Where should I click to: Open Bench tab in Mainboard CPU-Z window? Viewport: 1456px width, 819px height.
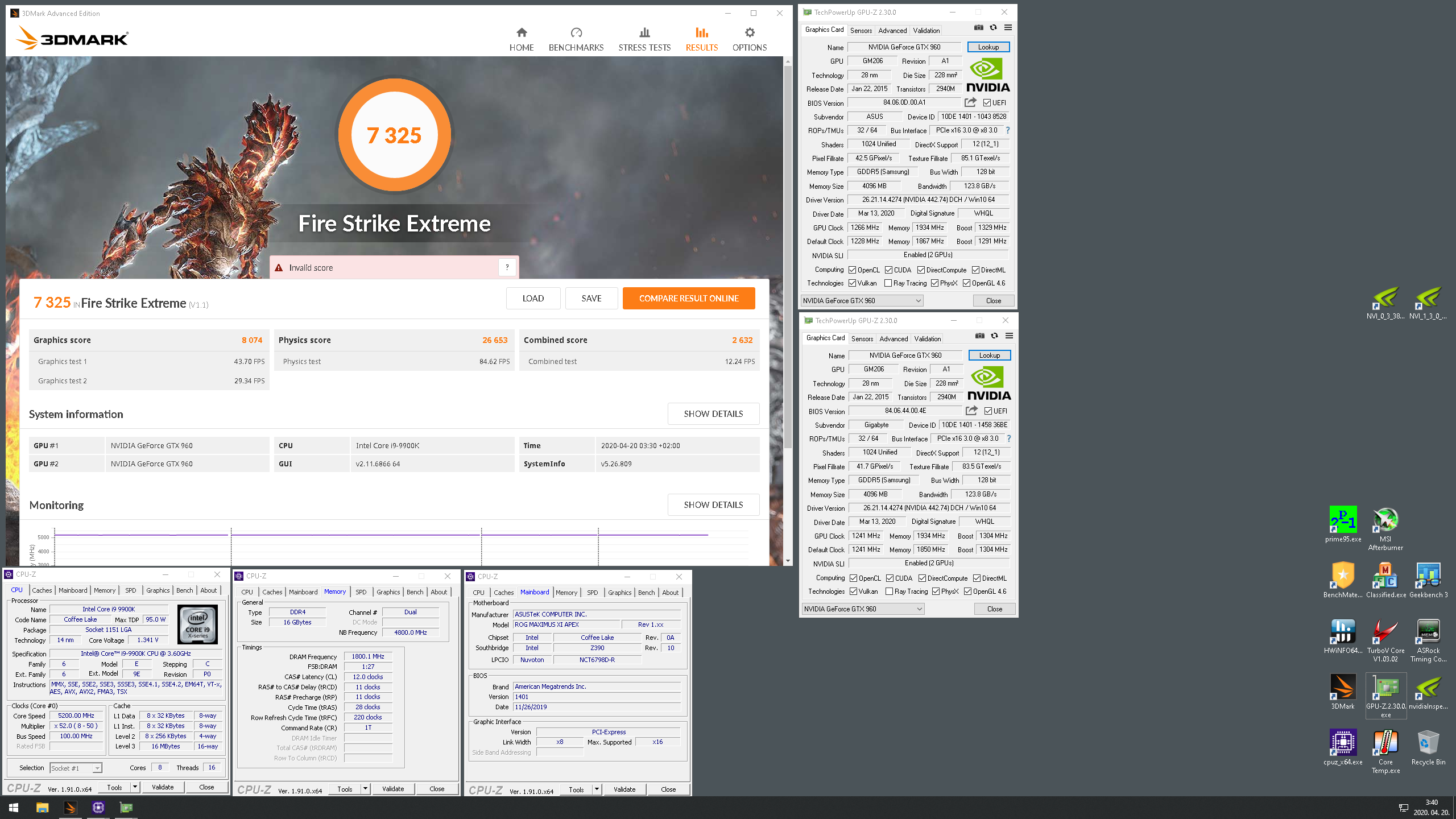point(646,593)
